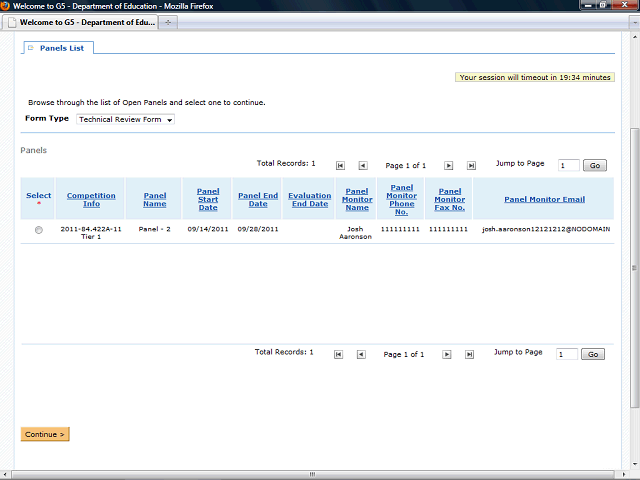Click the bottom next page arrow icon
This screenshot has width=640, height=480.
[x=448, y=355]
